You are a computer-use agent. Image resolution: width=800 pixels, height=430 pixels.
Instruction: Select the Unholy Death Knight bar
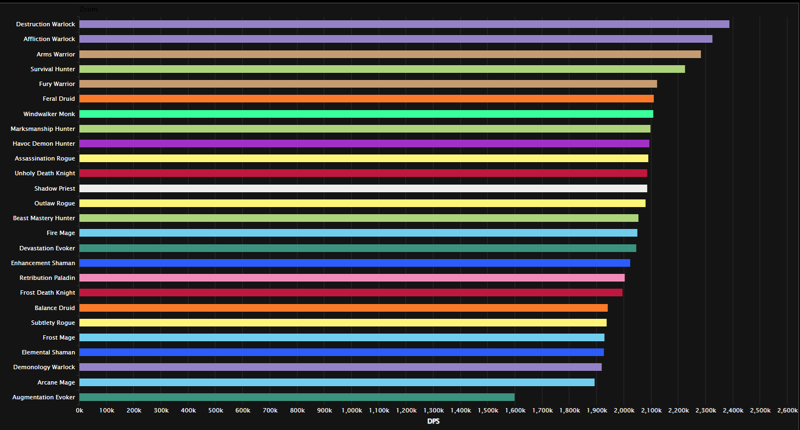(x=363, y=173)
